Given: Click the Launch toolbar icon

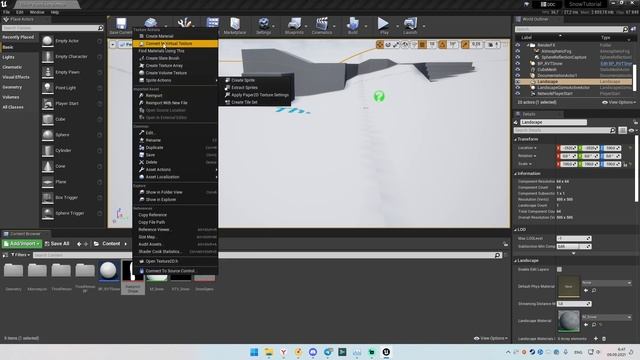Looking at the screenshot, I should (410, 24).
